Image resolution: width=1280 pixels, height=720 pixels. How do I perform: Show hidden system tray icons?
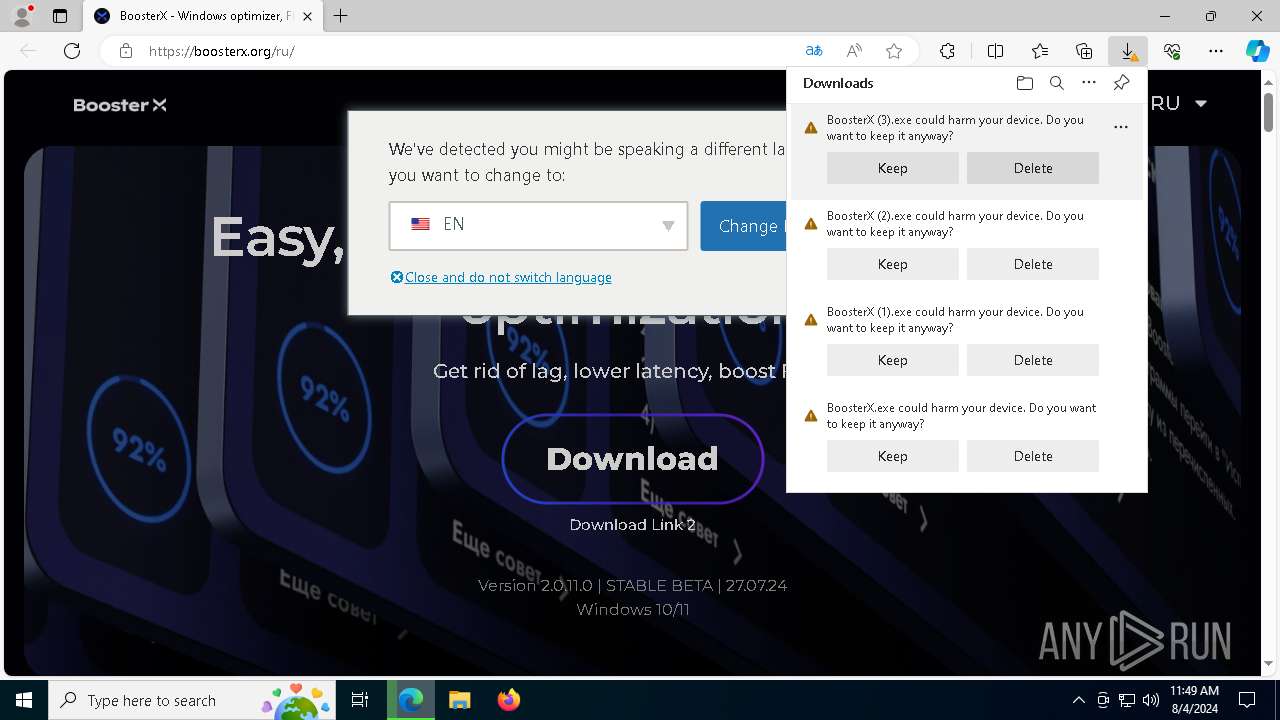(1078, 700)
